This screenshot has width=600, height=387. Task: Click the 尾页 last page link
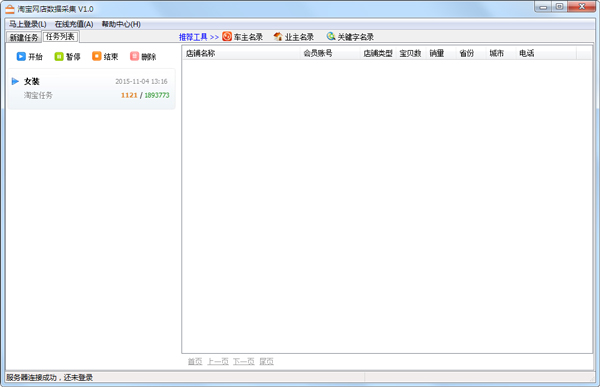(x=266, y=361)
